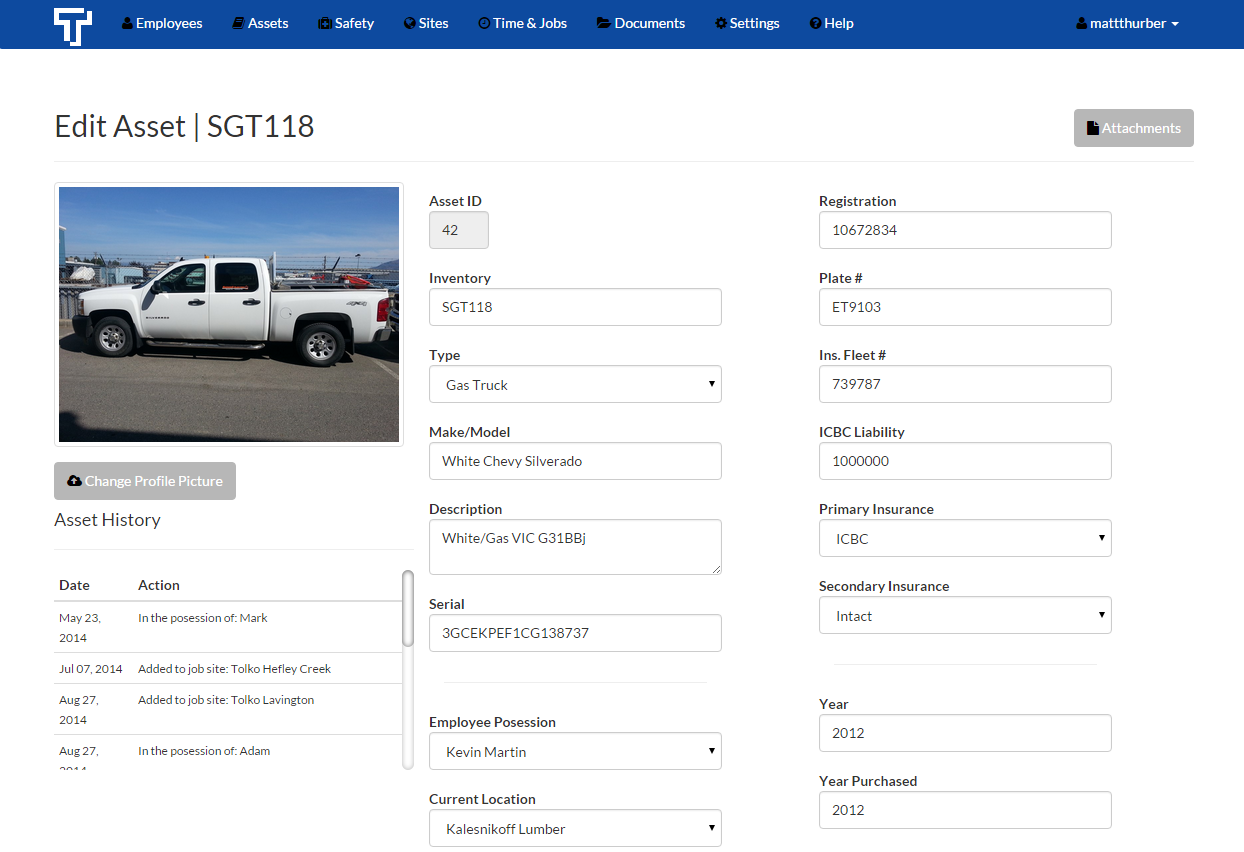Open the Employees section via its person icon

pyautogui.click(x=126, y=23)
